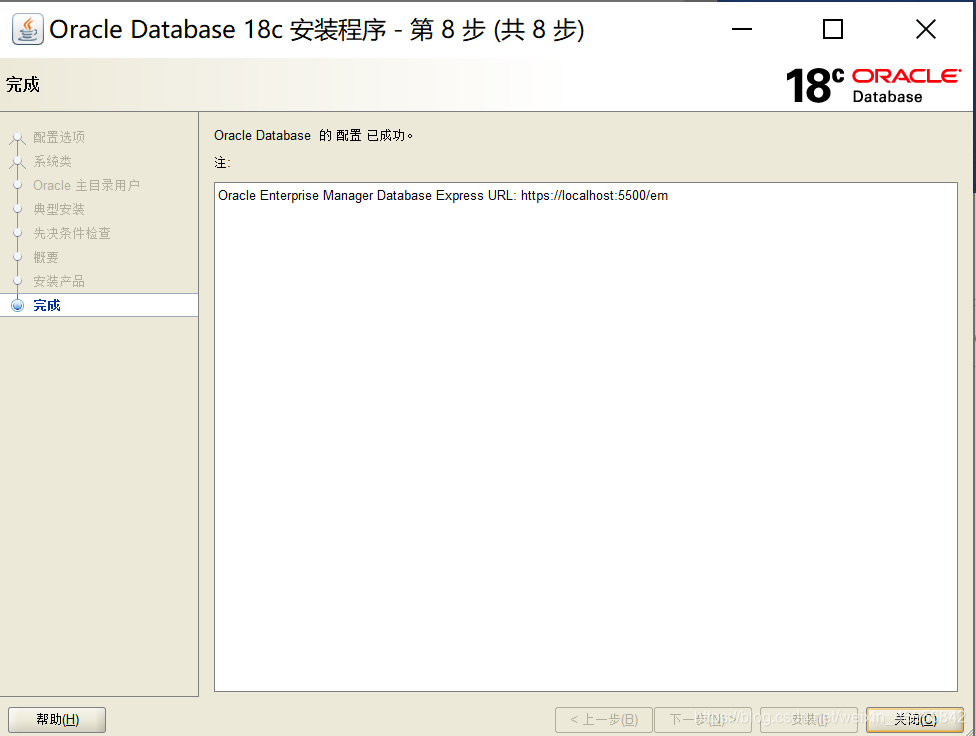Click the 配置已成功 status message

tap(313, 135)
